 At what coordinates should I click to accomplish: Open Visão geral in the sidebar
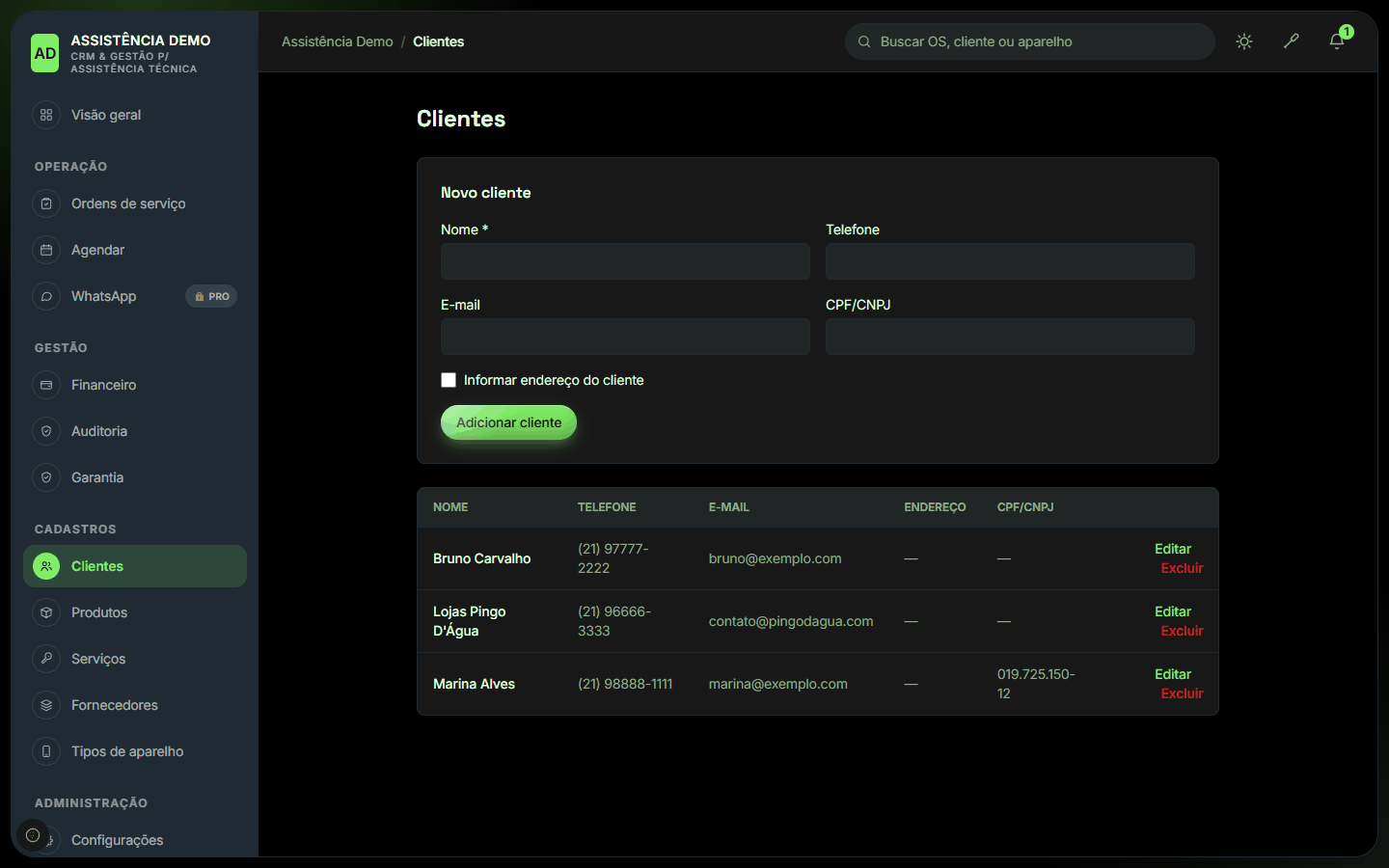click(x=135, y=115)
